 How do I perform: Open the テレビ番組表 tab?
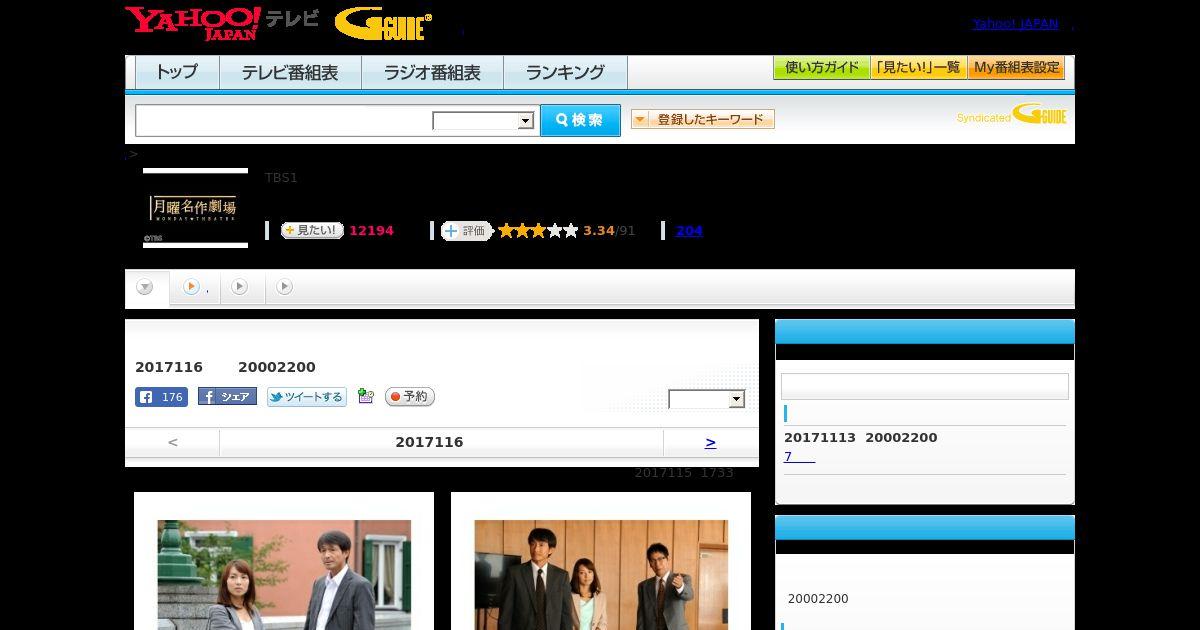(290, 72)
